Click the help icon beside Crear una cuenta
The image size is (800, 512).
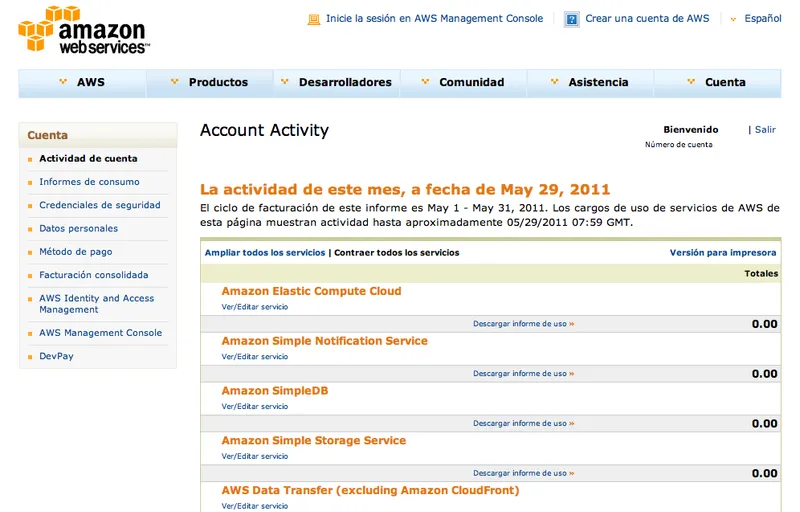(x=572, y=19)
